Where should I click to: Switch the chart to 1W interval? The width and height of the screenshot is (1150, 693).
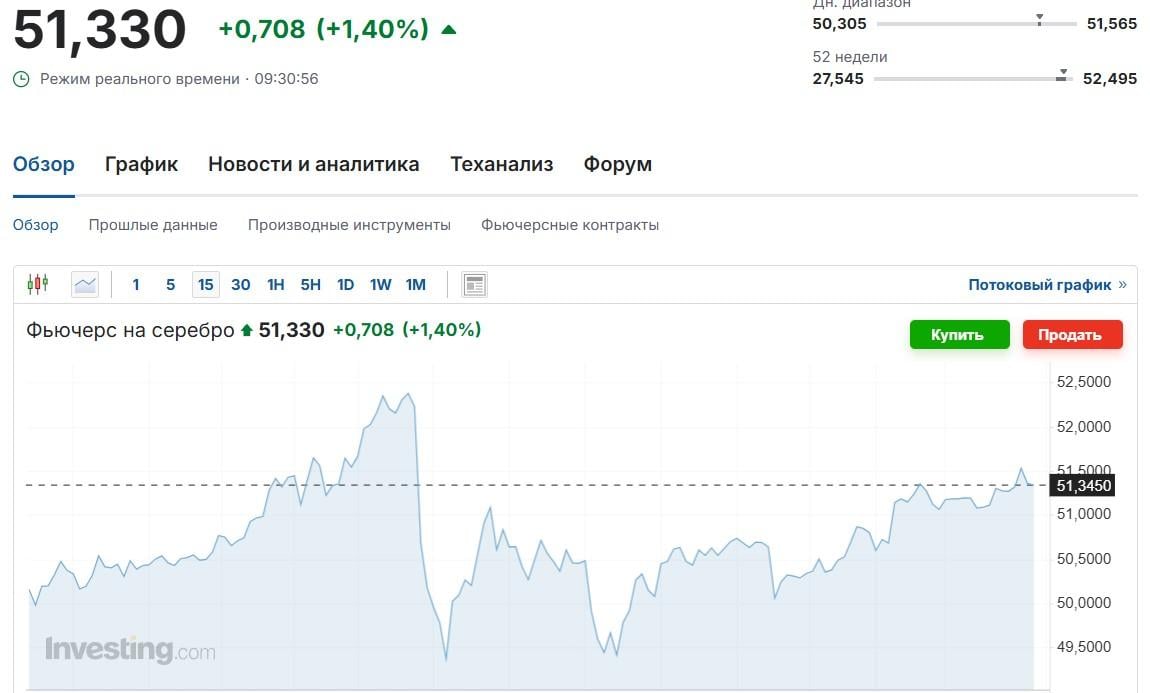[380, 285]
